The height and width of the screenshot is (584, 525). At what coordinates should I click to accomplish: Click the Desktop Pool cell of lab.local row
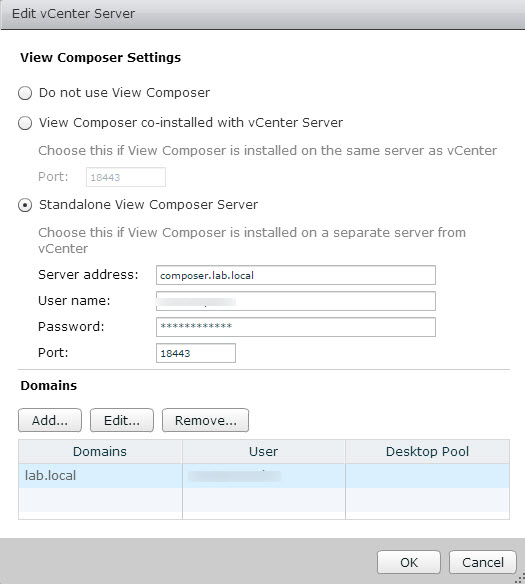click(x=427, y=476)
